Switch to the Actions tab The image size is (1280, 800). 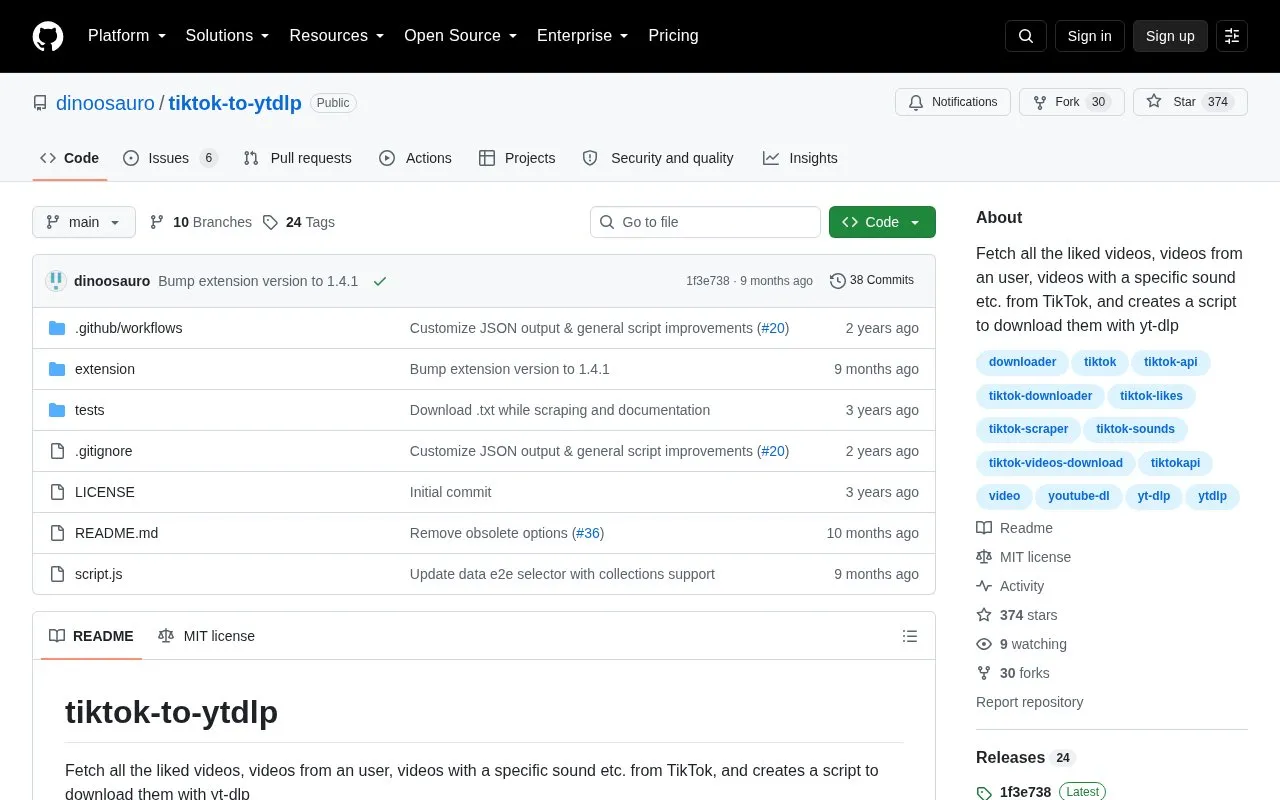click(x=415, y=158)
